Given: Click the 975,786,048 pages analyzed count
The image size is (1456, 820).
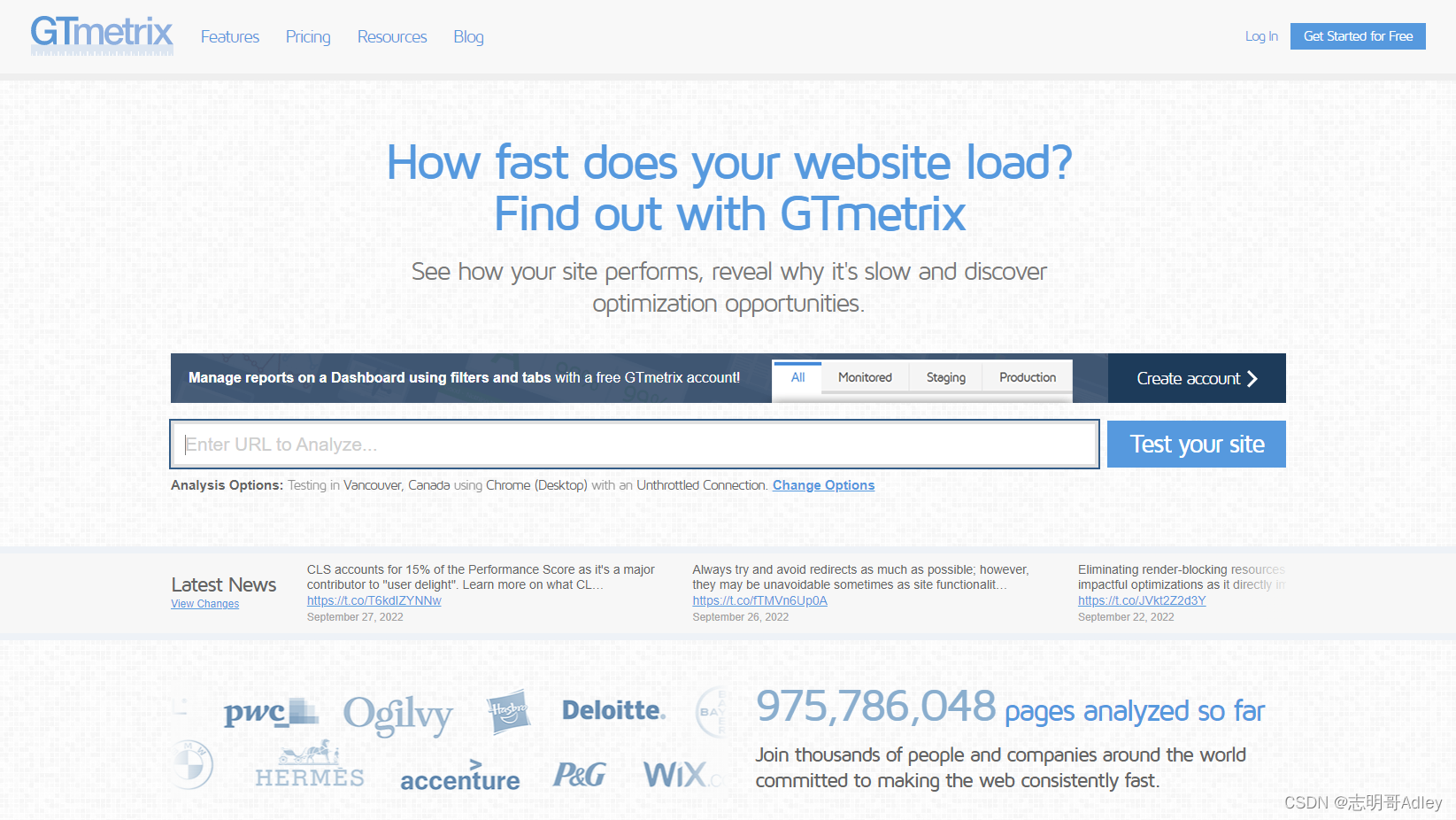Looking at the screenshot, I should 1010,708.
